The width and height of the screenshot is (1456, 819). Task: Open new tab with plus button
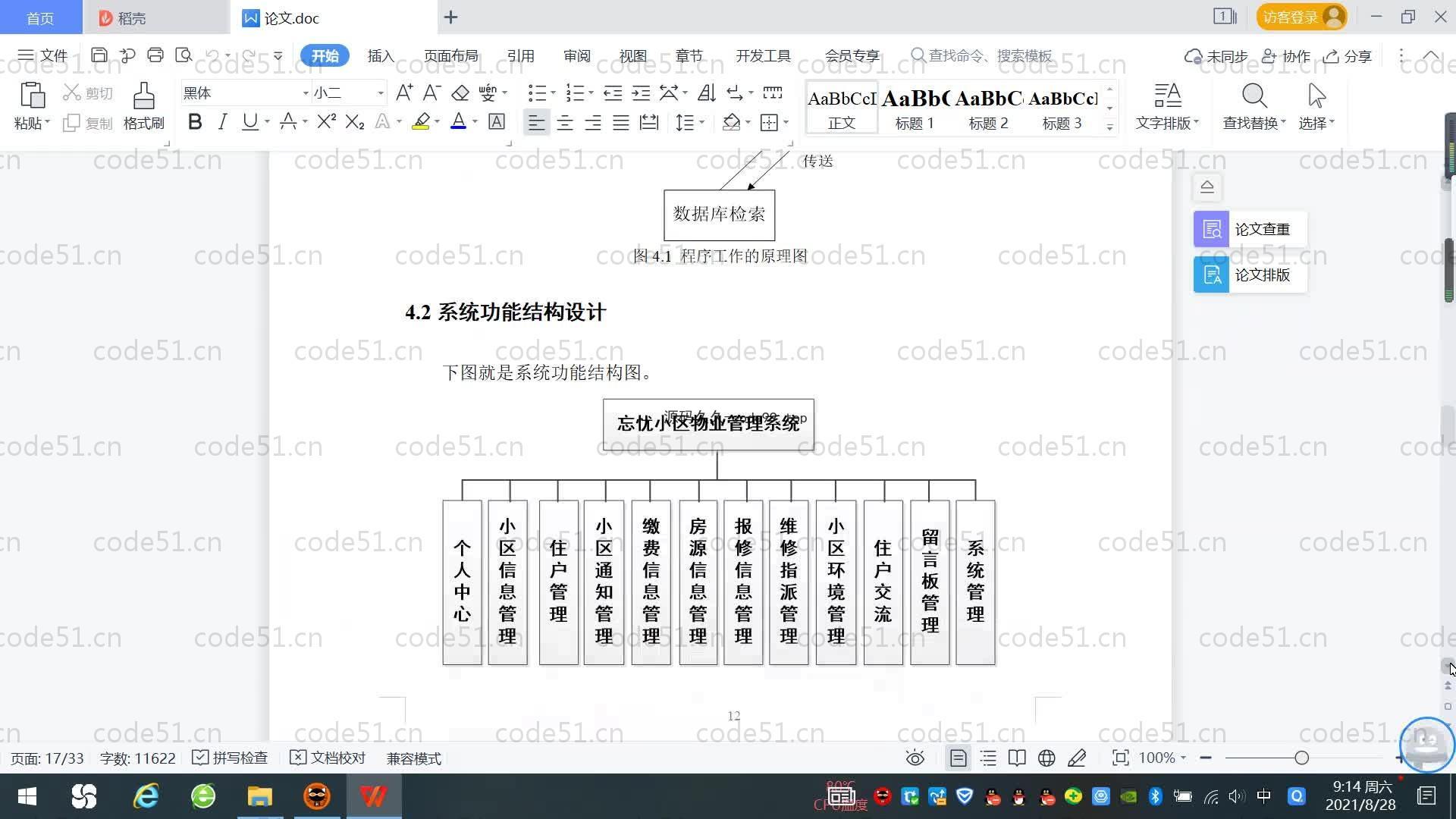[450, 17]
